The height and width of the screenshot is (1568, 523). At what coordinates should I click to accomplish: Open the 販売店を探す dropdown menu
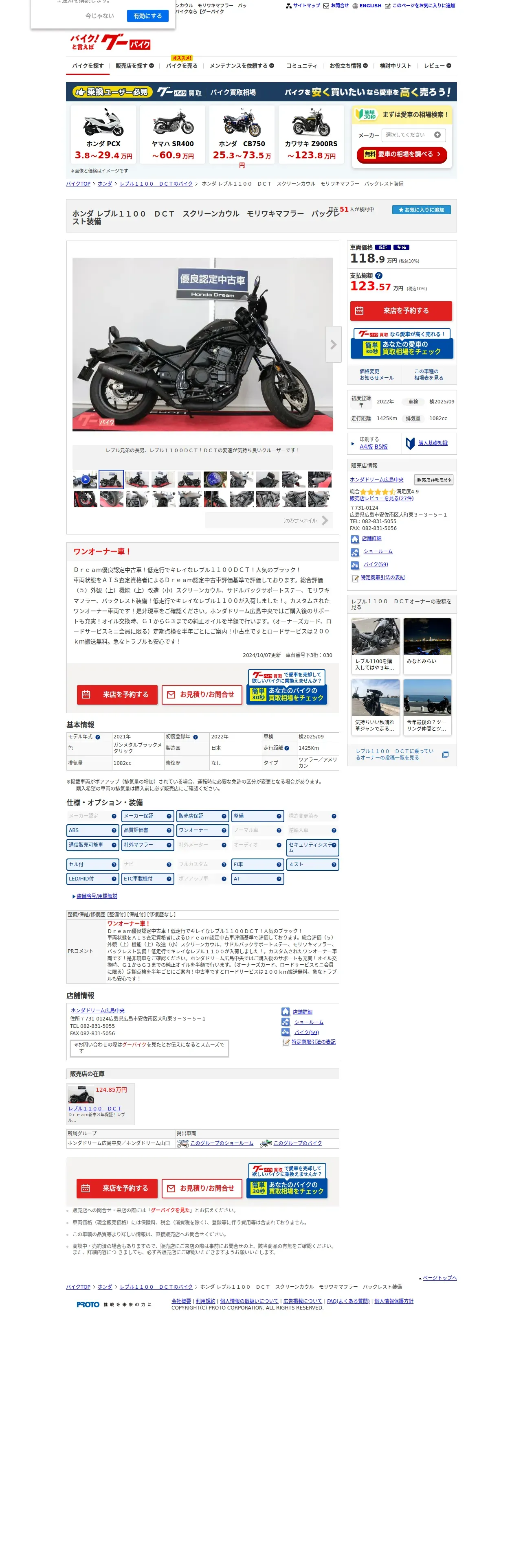point(134,66)
